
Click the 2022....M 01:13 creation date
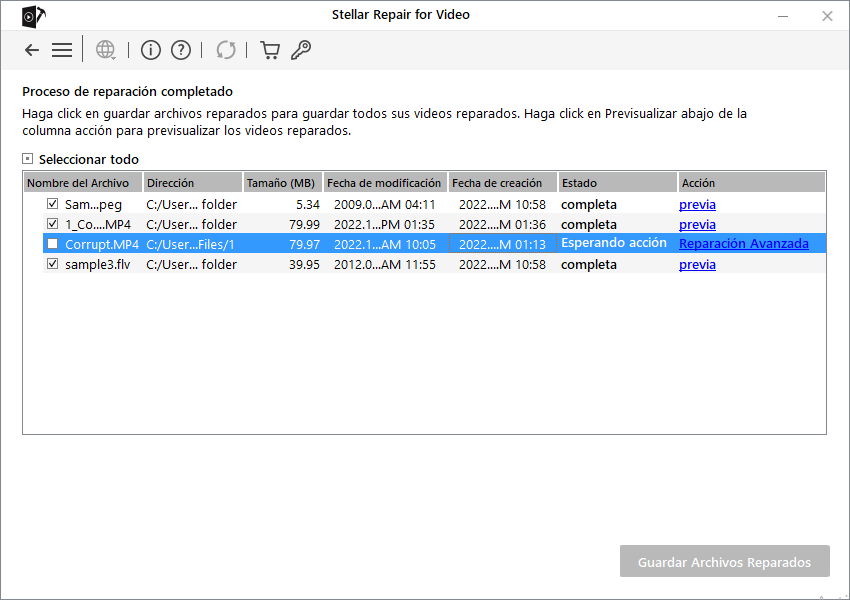503,244
